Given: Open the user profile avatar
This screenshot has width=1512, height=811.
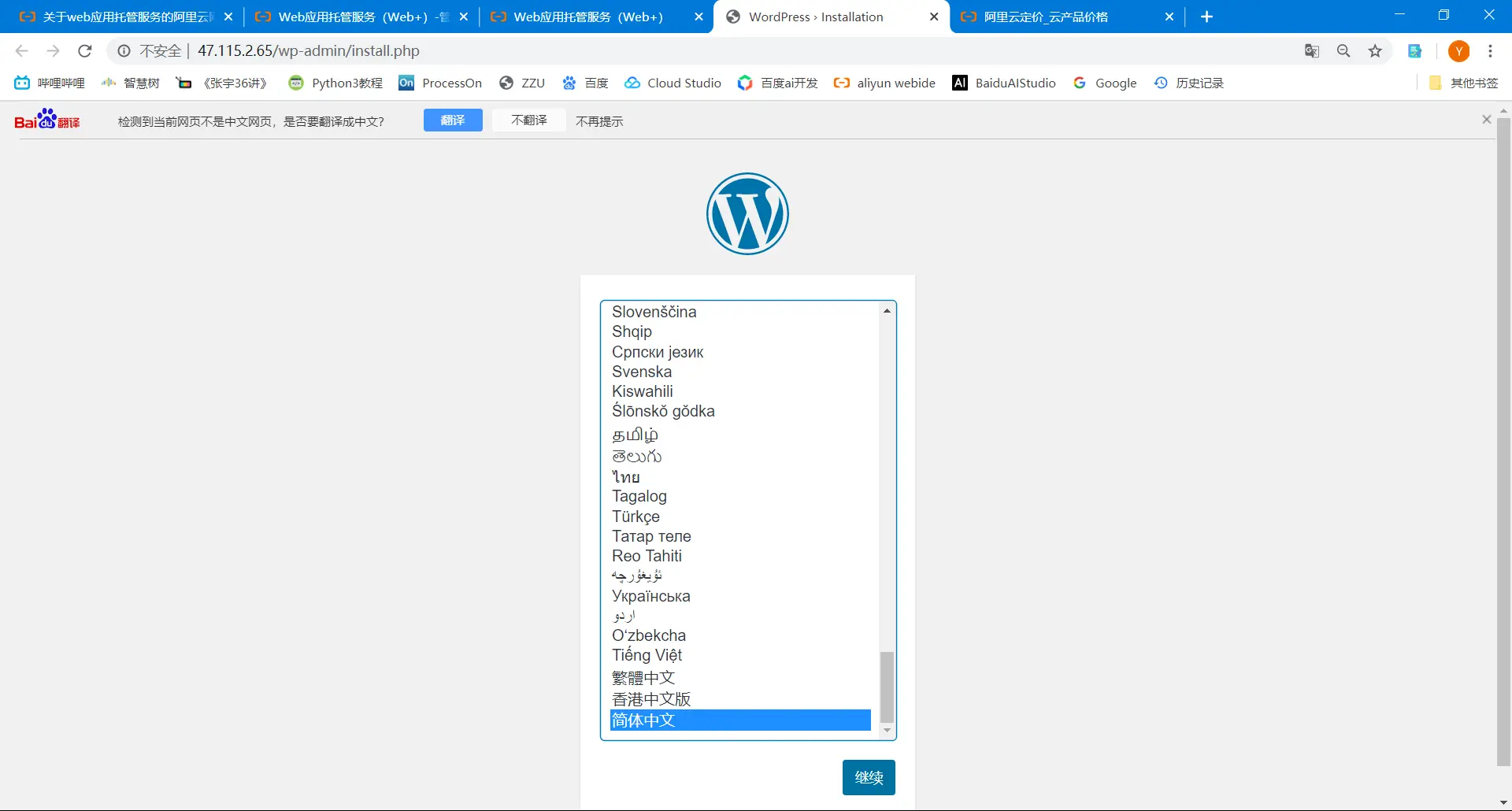Looking at the screenshot, I should coord(1459,51).
